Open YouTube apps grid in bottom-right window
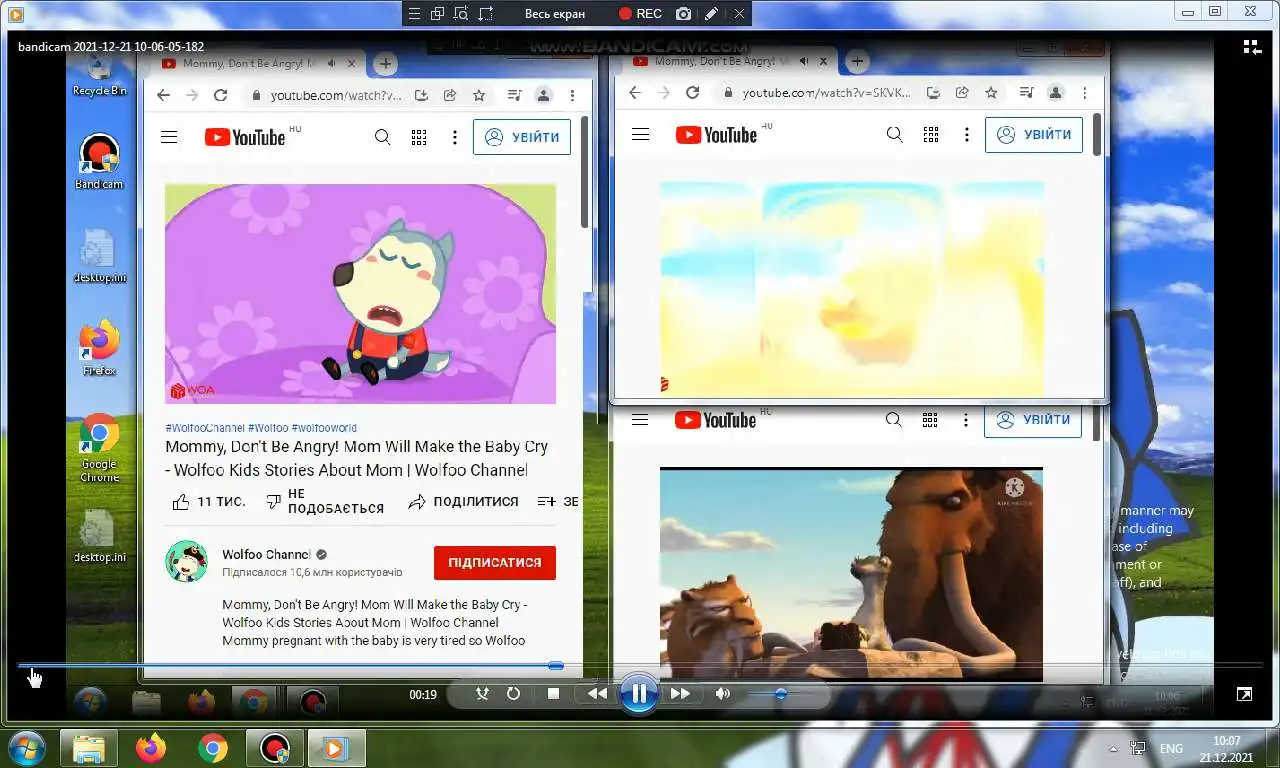This screenshot has width=1280, height=768. click(x=930, y=420)
